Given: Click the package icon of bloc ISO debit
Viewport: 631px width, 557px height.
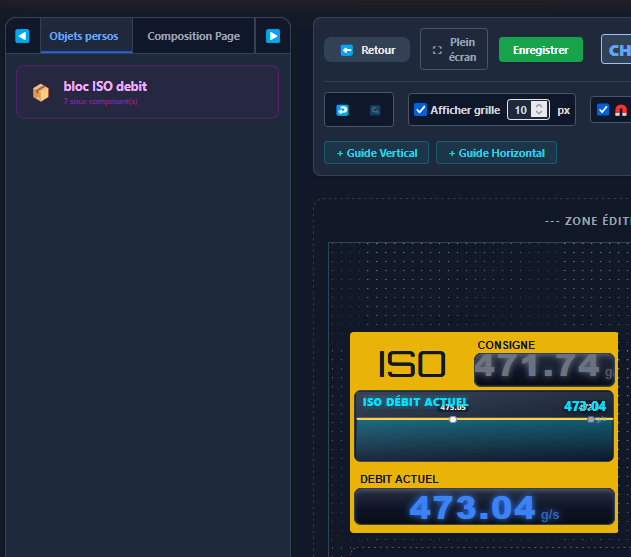Looking at the screenshot, I should click(41, 93).
